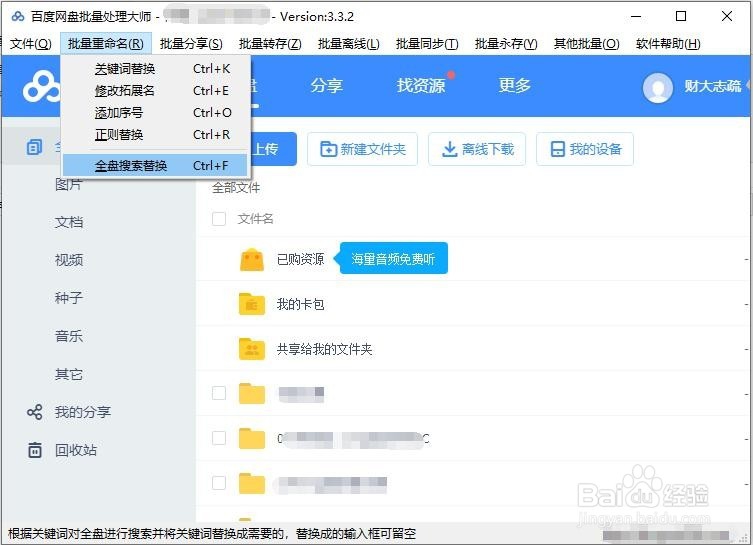Screen dimensions: 753x545
Task: Choose 添加序号 menu entry
Action: pyautogui.click(x=155, y=112)
